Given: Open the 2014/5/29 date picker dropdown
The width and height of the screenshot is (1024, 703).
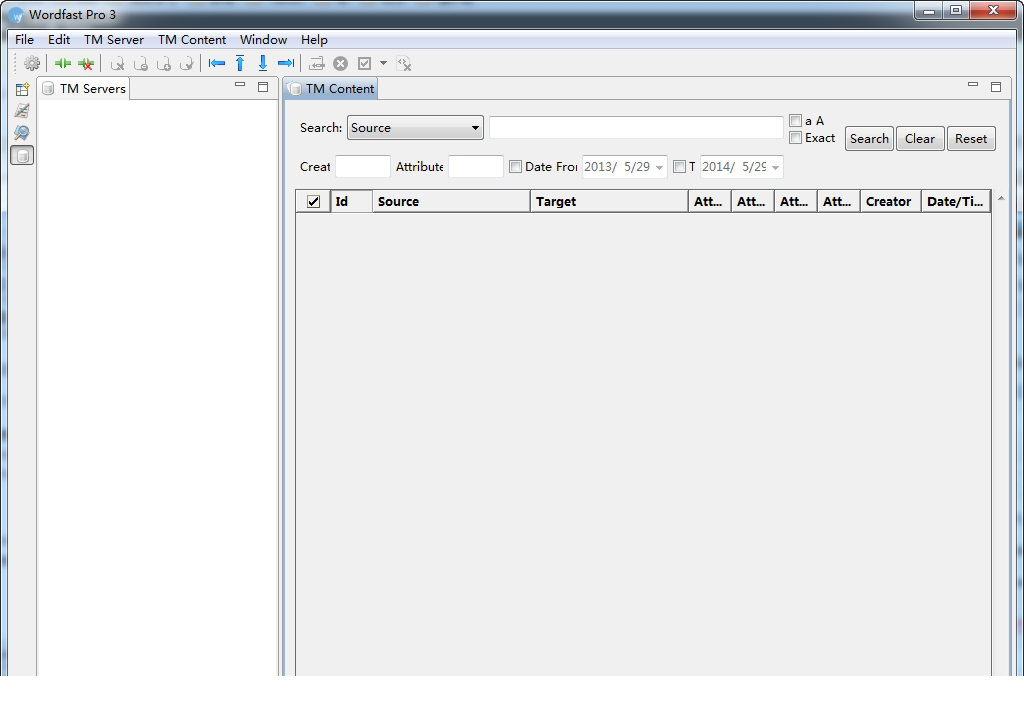Looking at the screenshot, I should pyautogui.click(x=775, y=167).
